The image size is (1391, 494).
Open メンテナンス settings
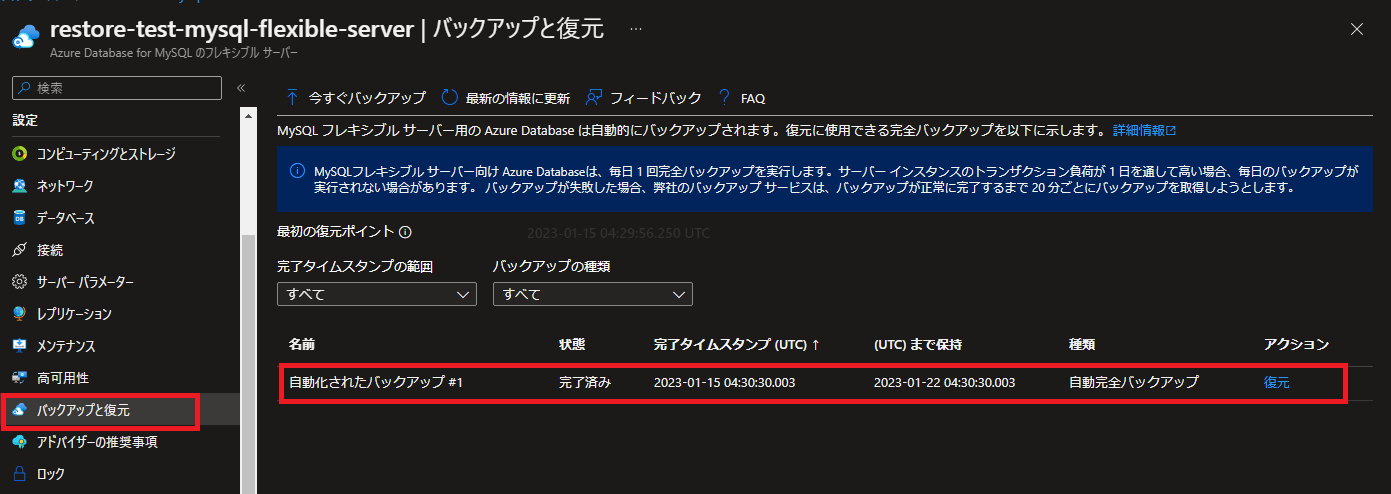66,346
